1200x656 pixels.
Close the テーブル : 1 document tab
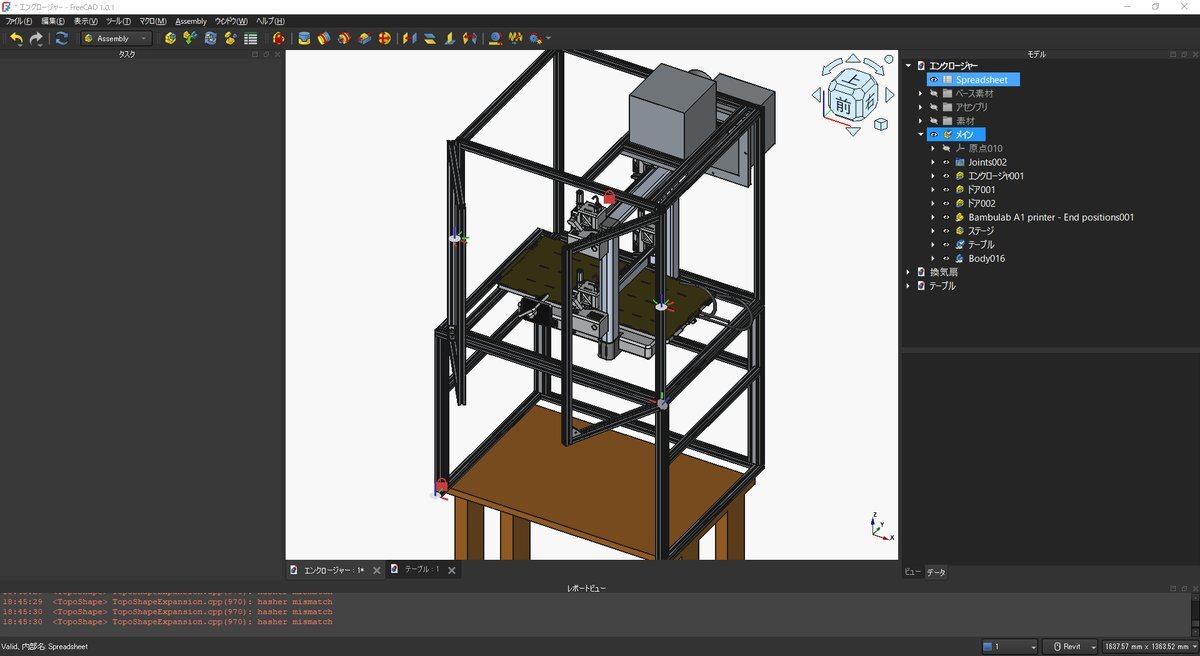pyautogui.click(x=452, y=570)
